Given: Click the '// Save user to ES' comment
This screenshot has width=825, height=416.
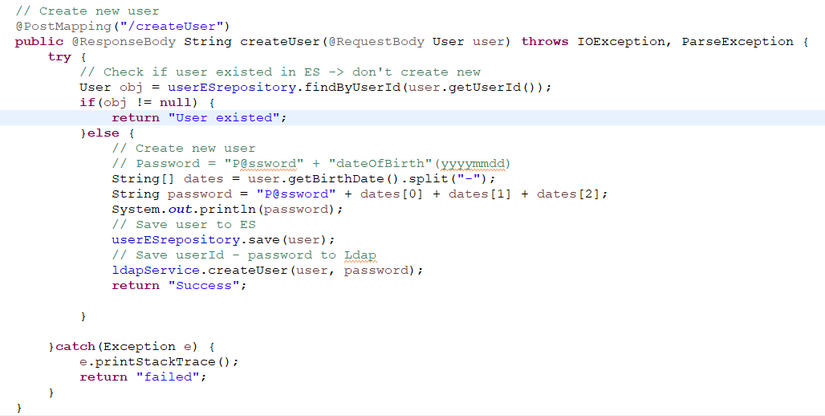Looking at the screenshot, I should click(184, 225).
